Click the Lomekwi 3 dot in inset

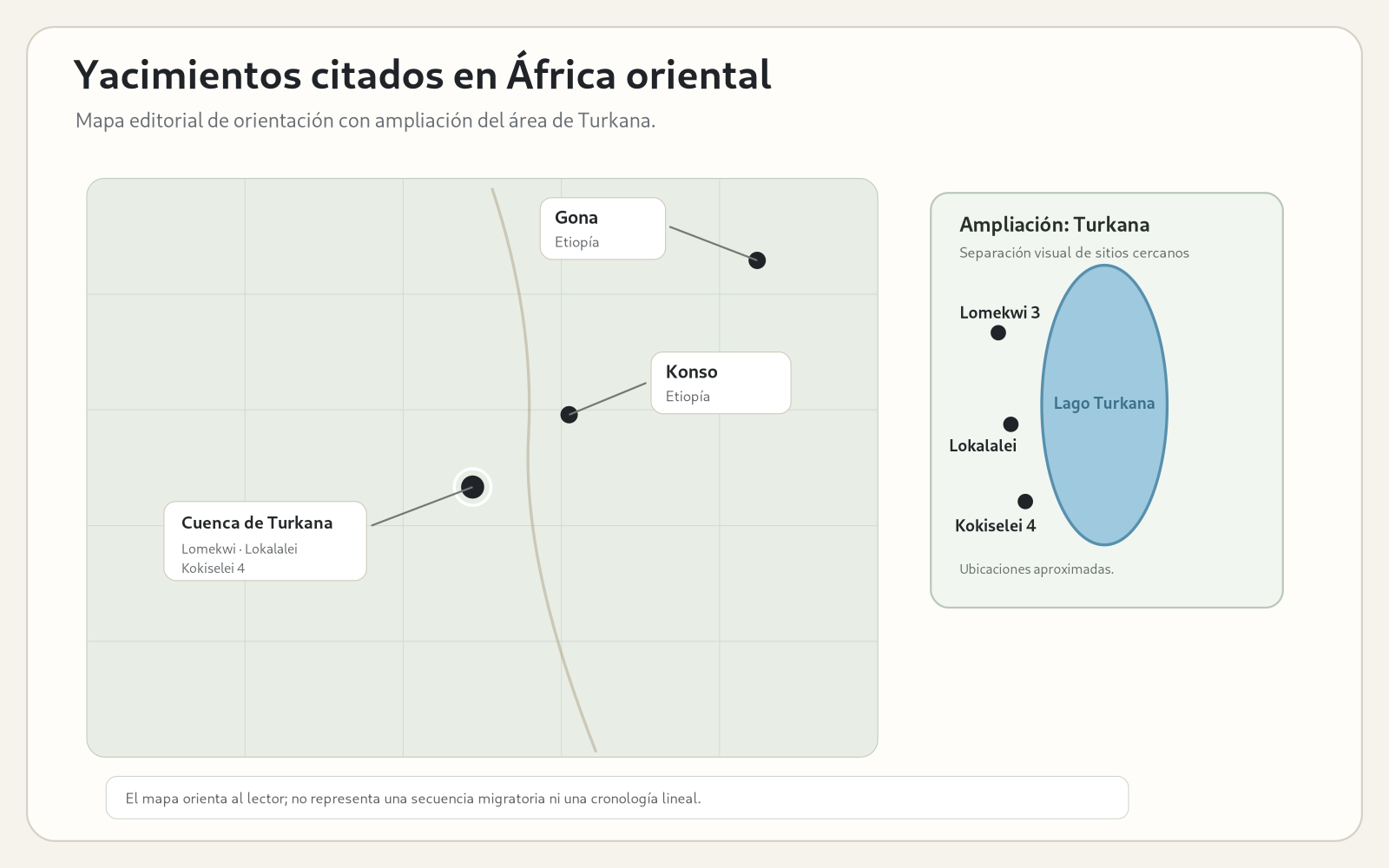pyautogui.click(x=998, y=332)
